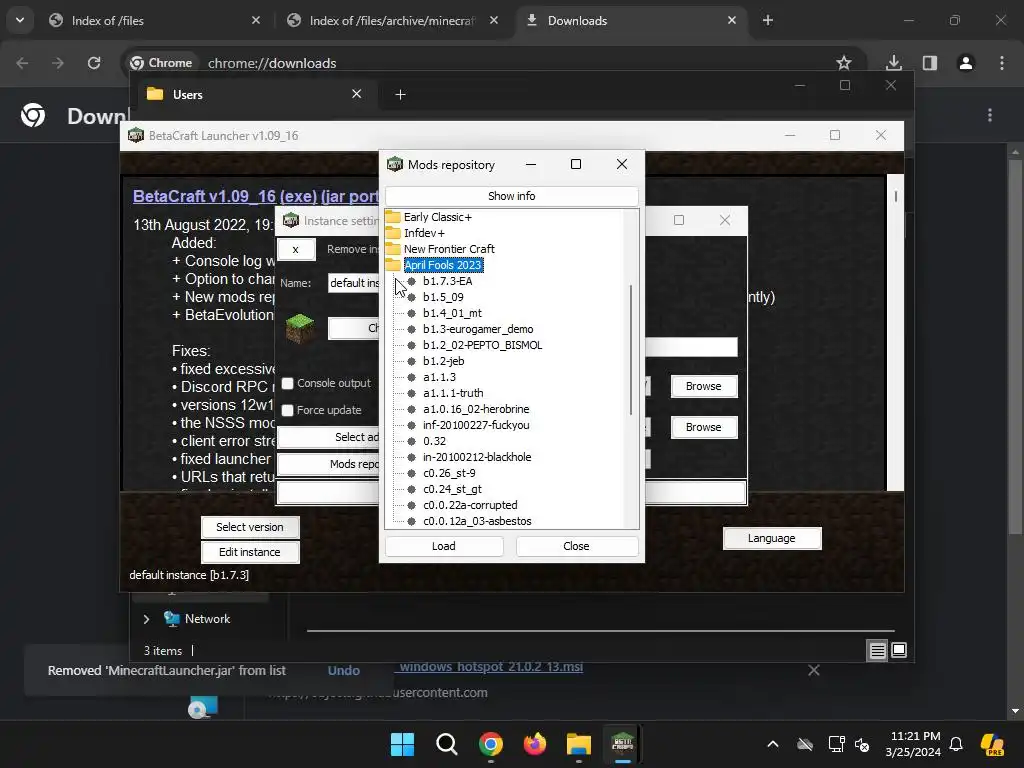Image resolution: width=1024 pixels, height=768 pixels.
Task: Switch to the Index of /files tab
Action: 154,20
